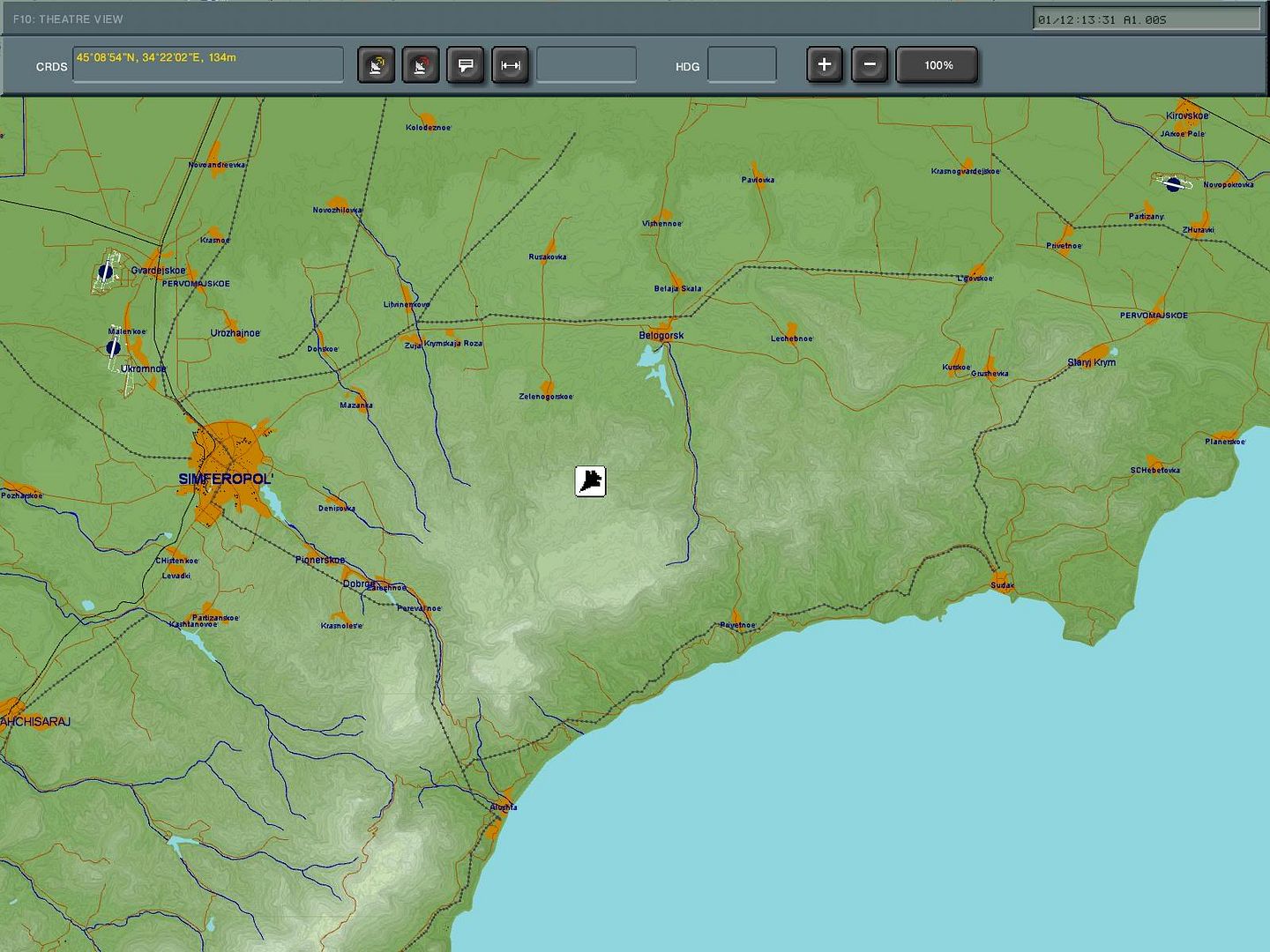Click the empty distance field beside the ruler

point(586,65)
